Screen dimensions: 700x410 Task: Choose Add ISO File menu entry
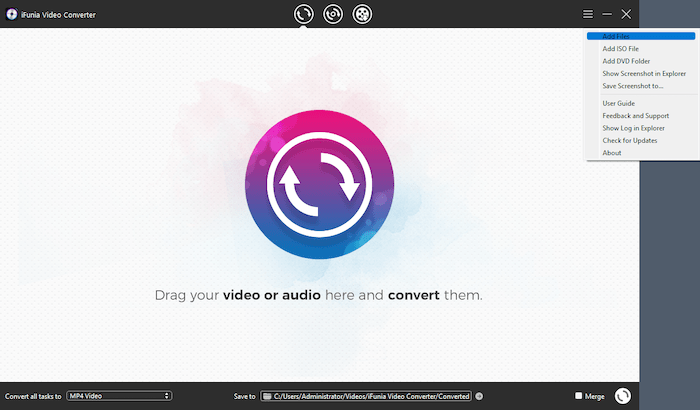pos(620,49)
